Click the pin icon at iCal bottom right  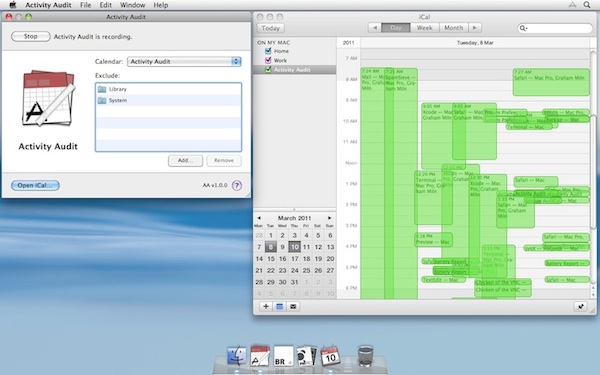tap(580, 307)
